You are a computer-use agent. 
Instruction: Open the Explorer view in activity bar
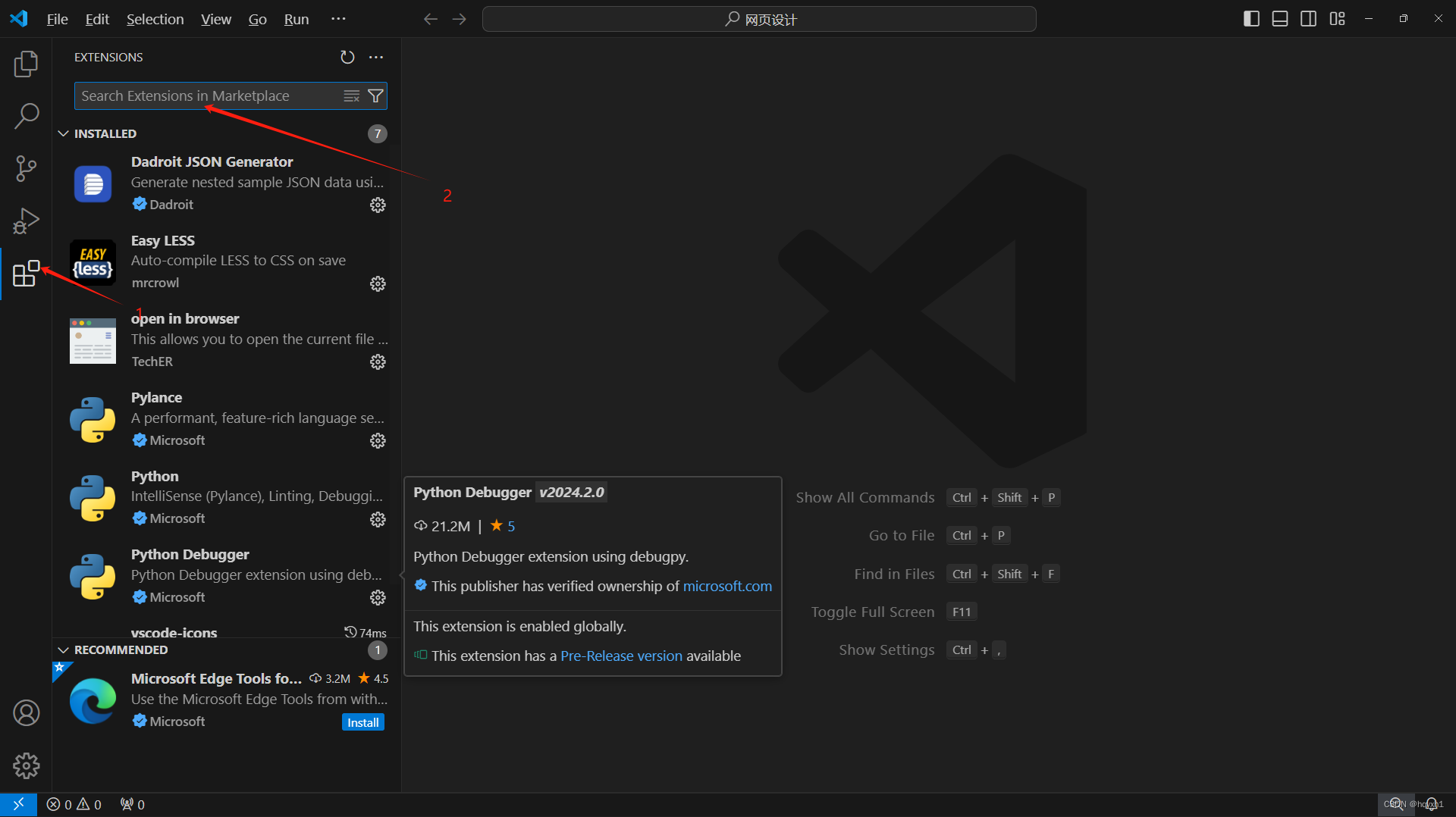tap(26, 64)
